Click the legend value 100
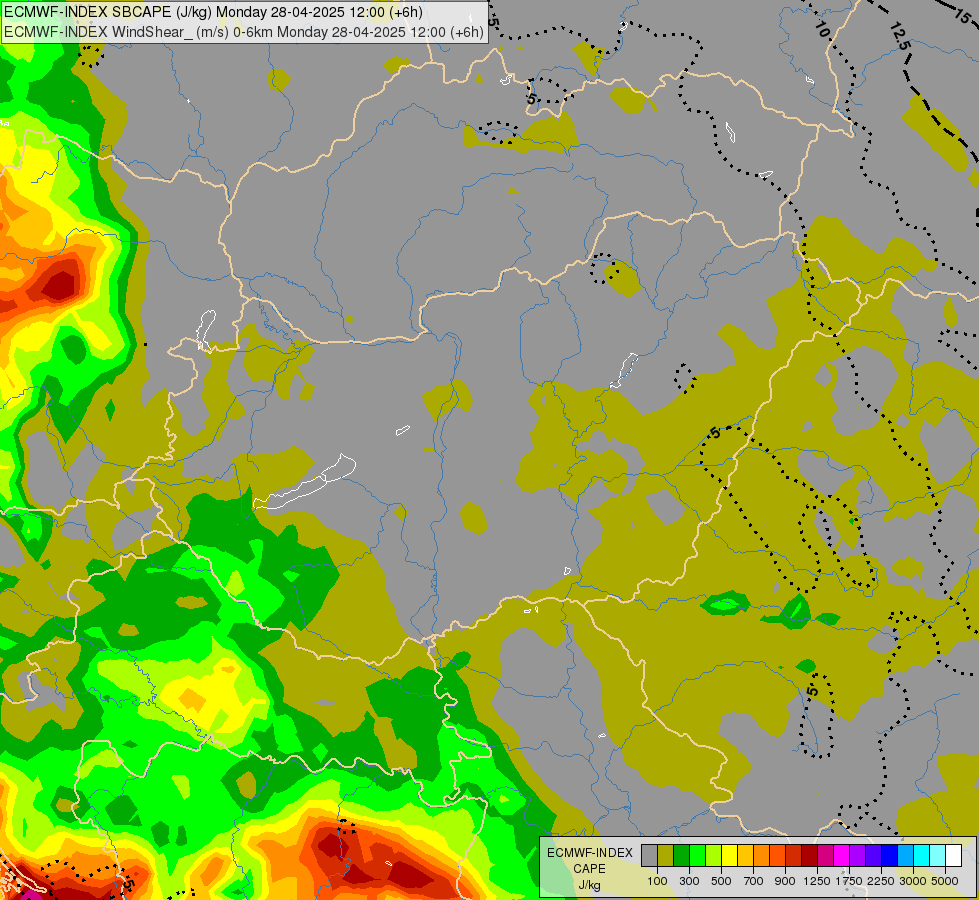 point(657,881)
